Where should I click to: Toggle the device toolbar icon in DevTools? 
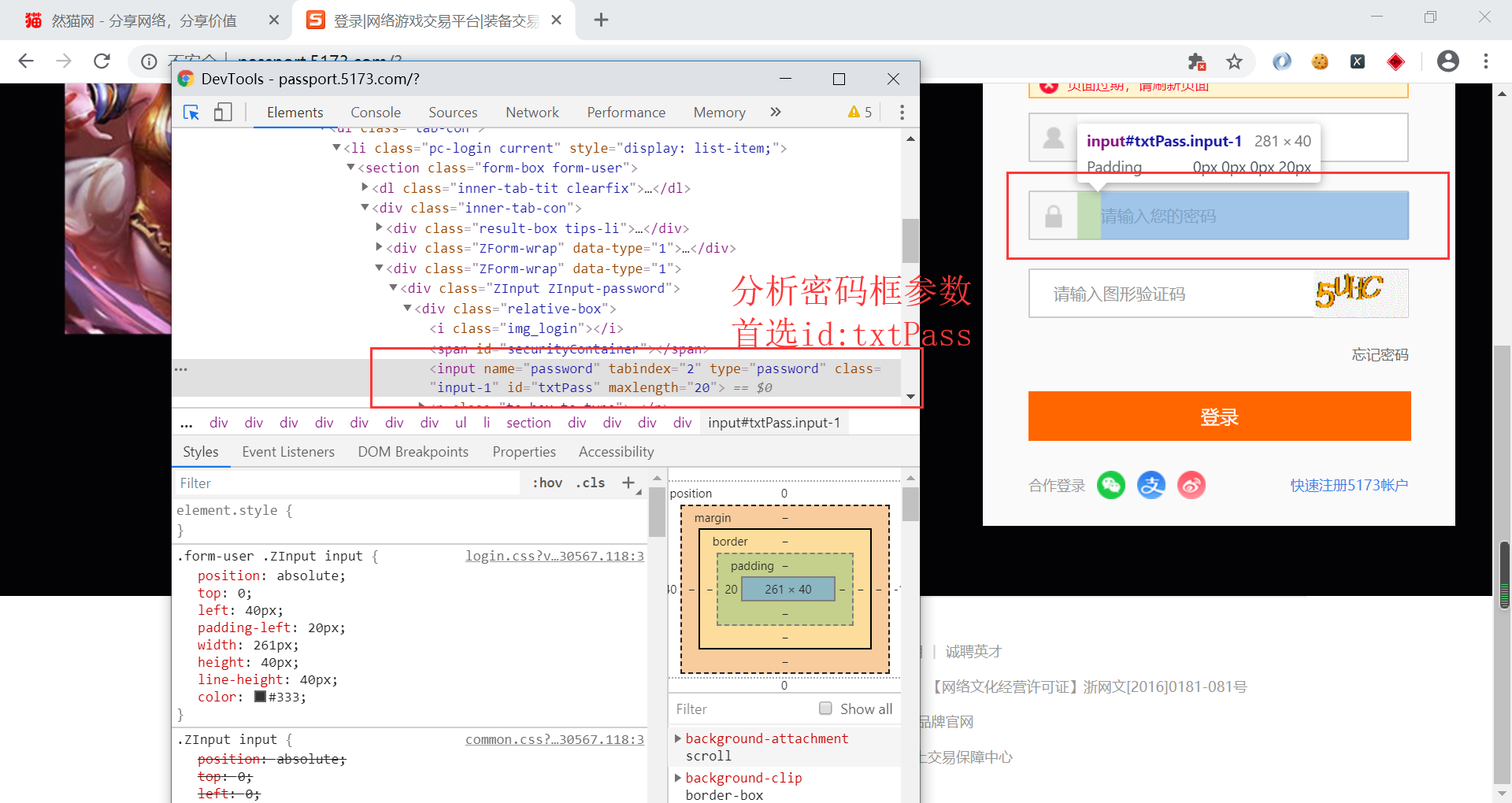(x=223, y=112)
